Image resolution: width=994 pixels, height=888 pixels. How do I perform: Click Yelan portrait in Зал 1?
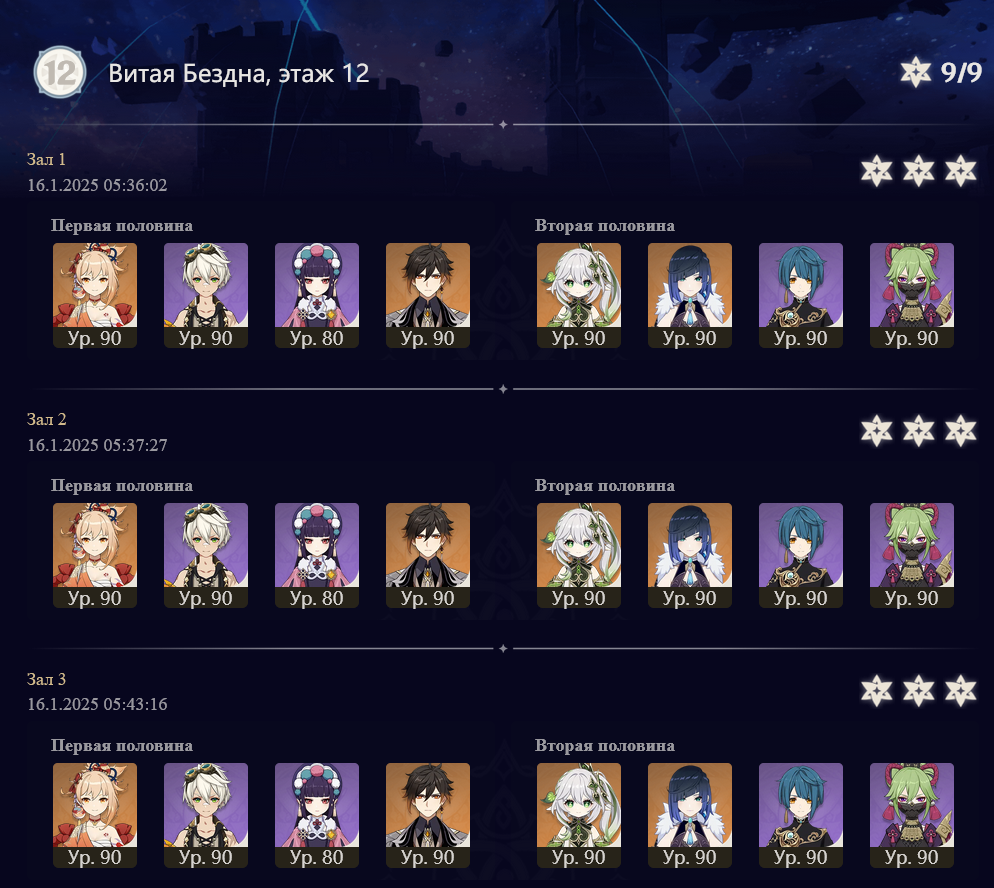click(690, 295)
